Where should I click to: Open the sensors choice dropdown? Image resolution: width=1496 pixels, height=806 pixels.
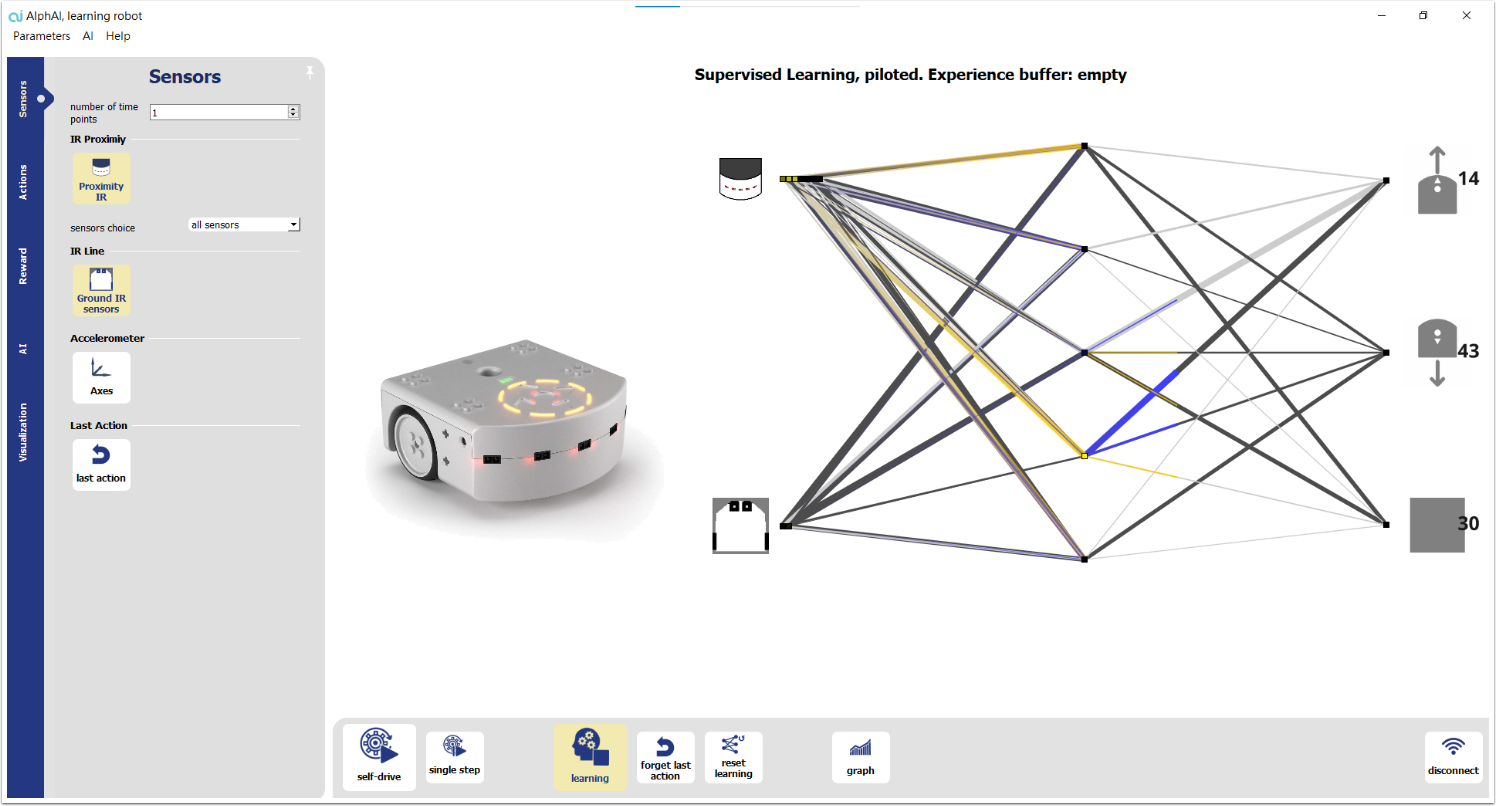pos(244,225)
